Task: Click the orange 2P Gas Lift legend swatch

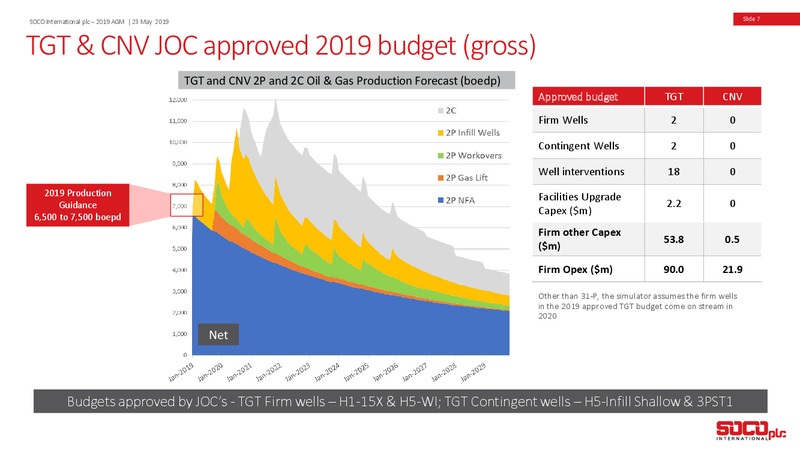Action: click(440, 178)
